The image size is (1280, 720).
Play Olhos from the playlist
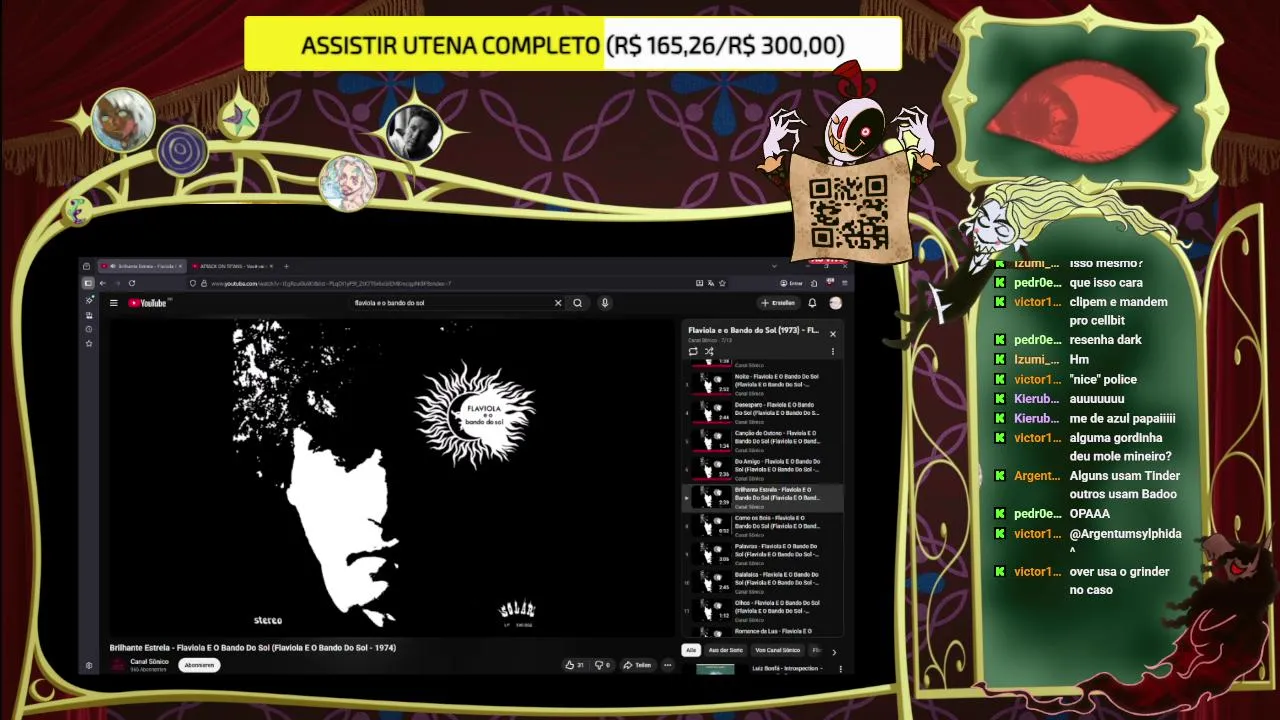click(763, 609)
